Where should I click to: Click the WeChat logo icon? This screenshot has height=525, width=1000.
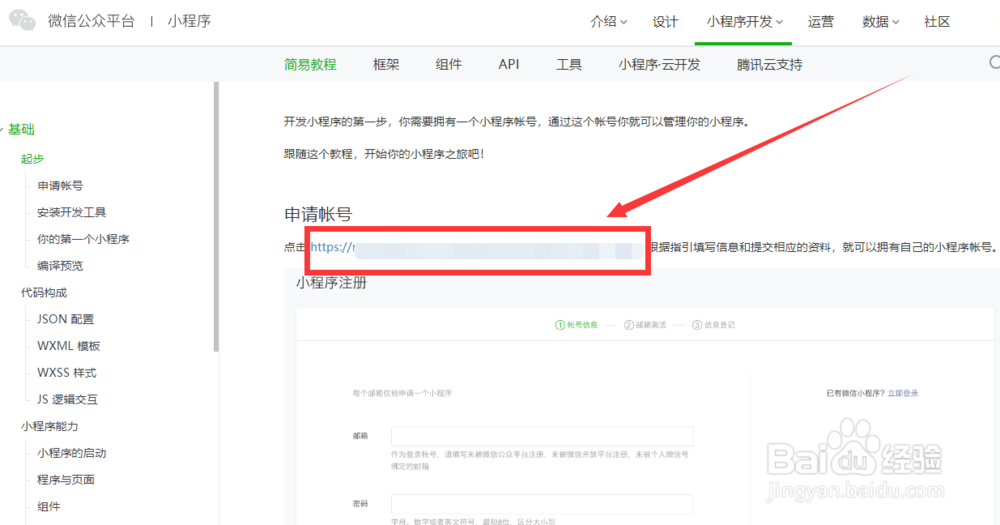tap(22, 20)
